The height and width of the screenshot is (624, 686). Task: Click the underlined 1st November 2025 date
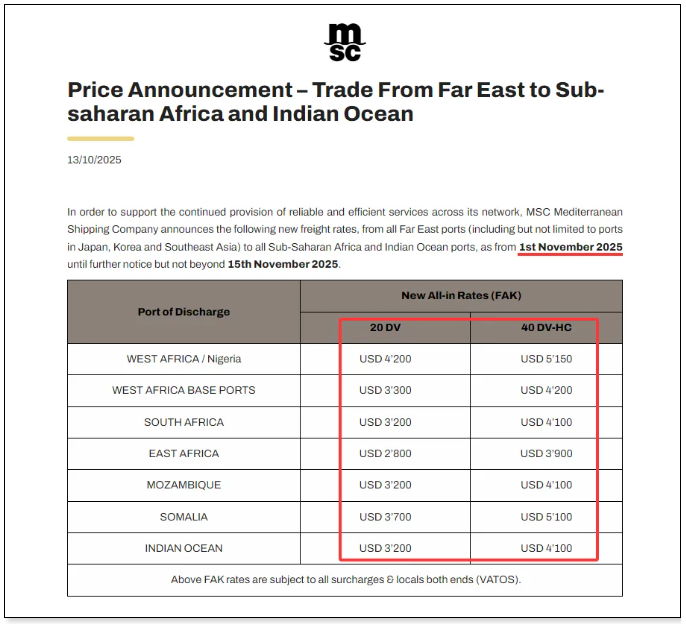coord(570,246)
